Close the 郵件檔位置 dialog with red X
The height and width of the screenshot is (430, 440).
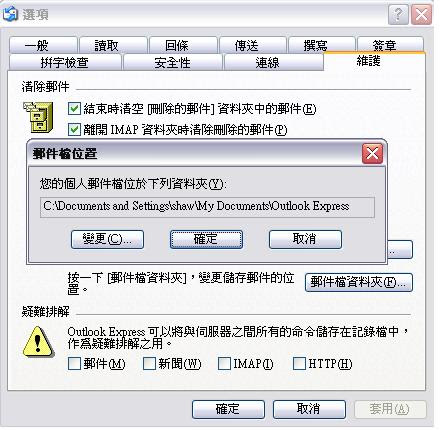pos(372,154)
